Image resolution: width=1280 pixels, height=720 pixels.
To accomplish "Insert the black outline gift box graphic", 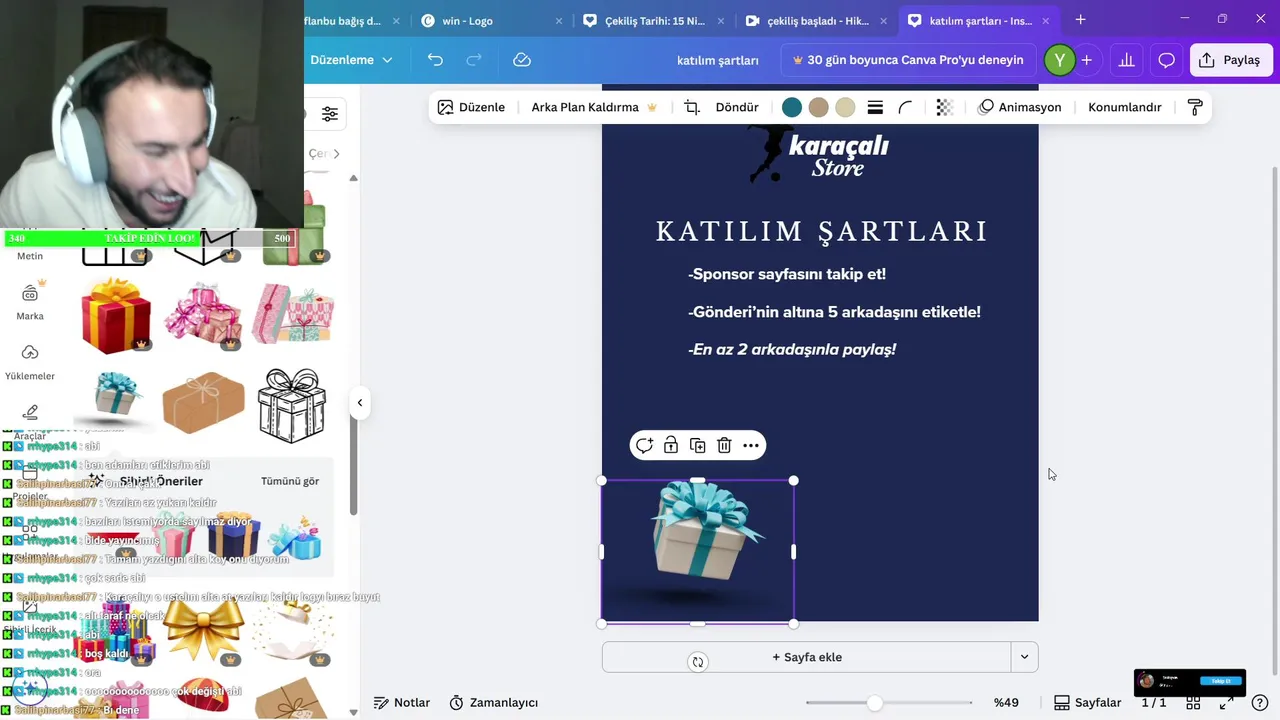I will point(292,405).
